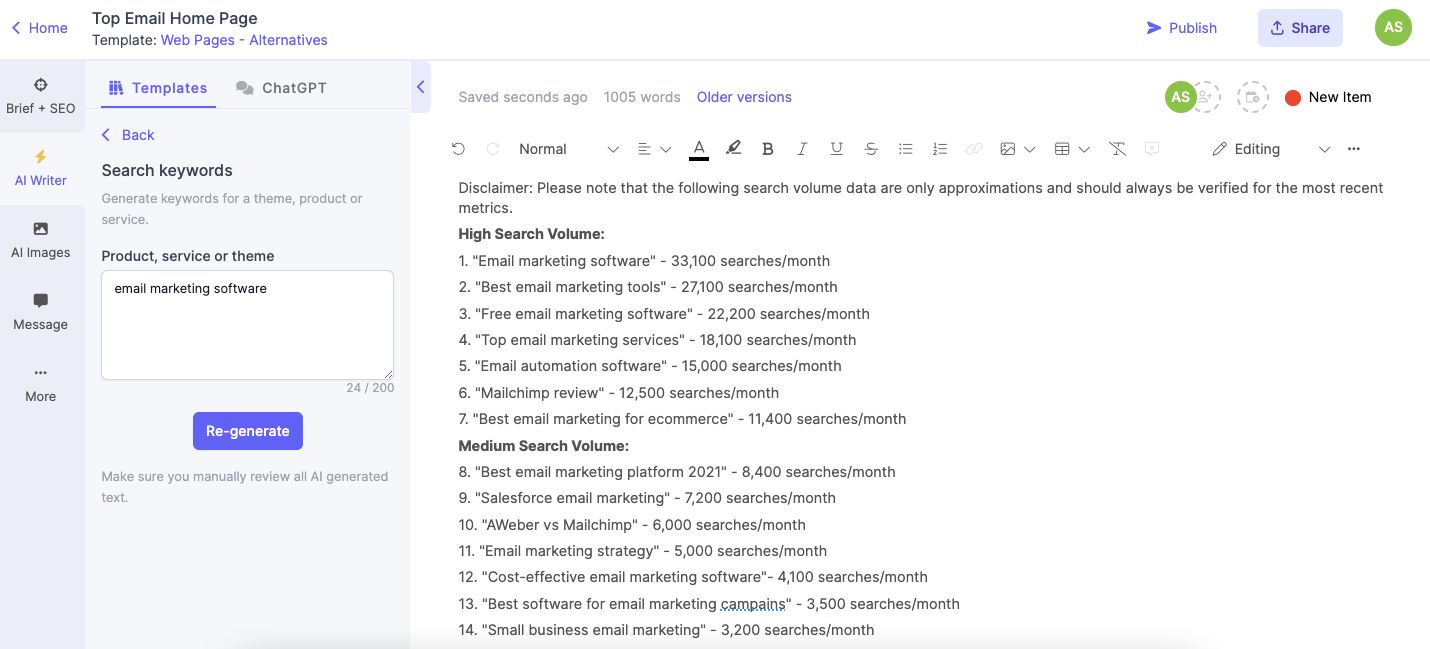Open the Normal paragraph style dropdown

click(x=568, y=149)
